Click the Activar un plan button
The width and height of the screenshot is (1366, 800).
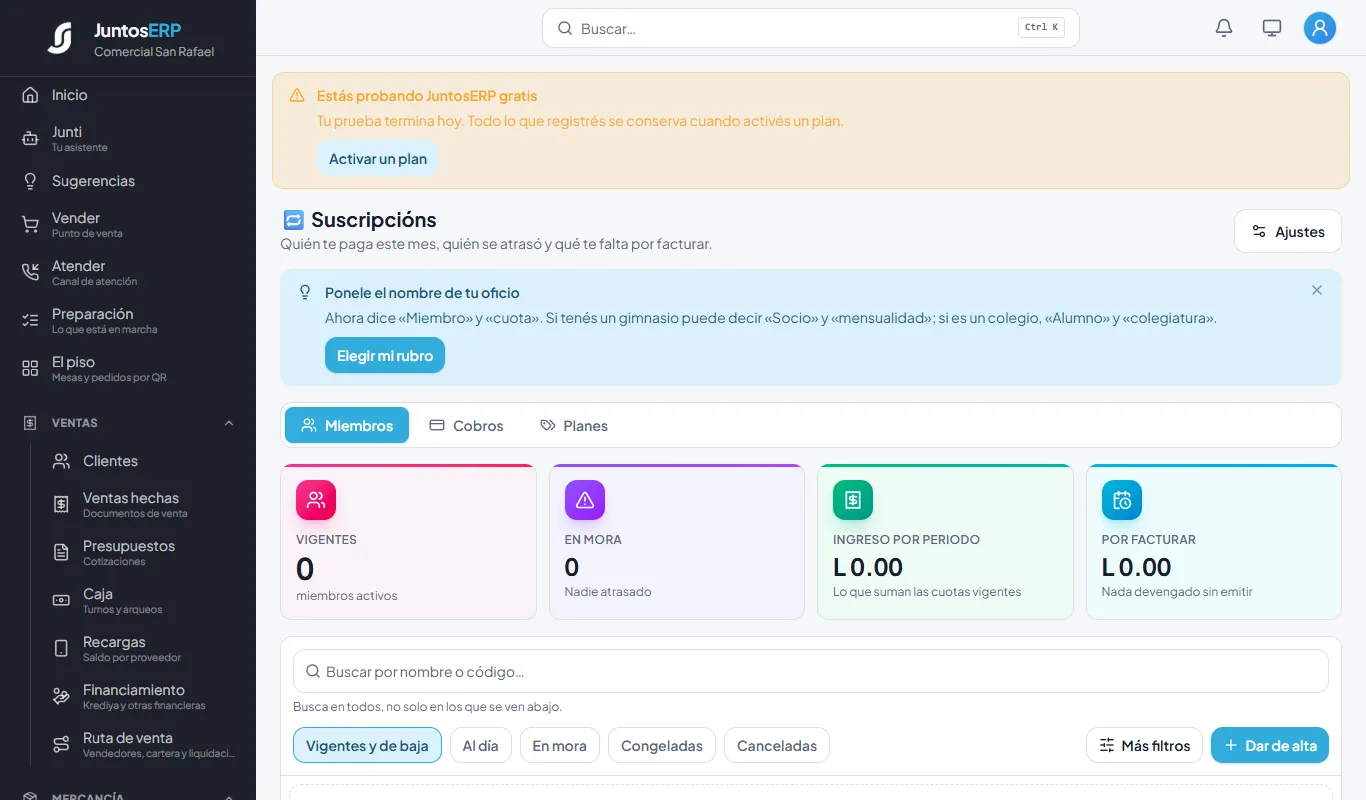[x=378, y=159]
